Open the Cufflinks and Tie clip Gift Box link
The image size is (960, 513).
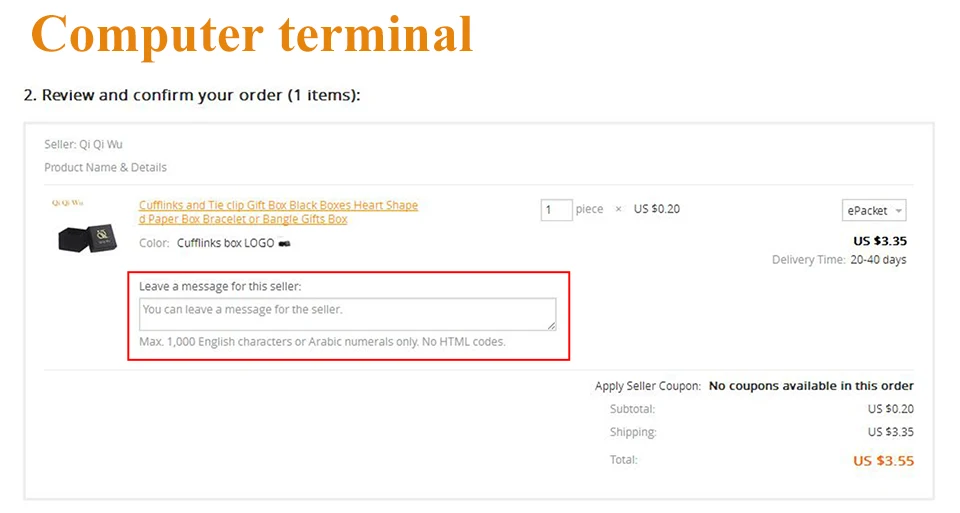click(x=278, y=212)
